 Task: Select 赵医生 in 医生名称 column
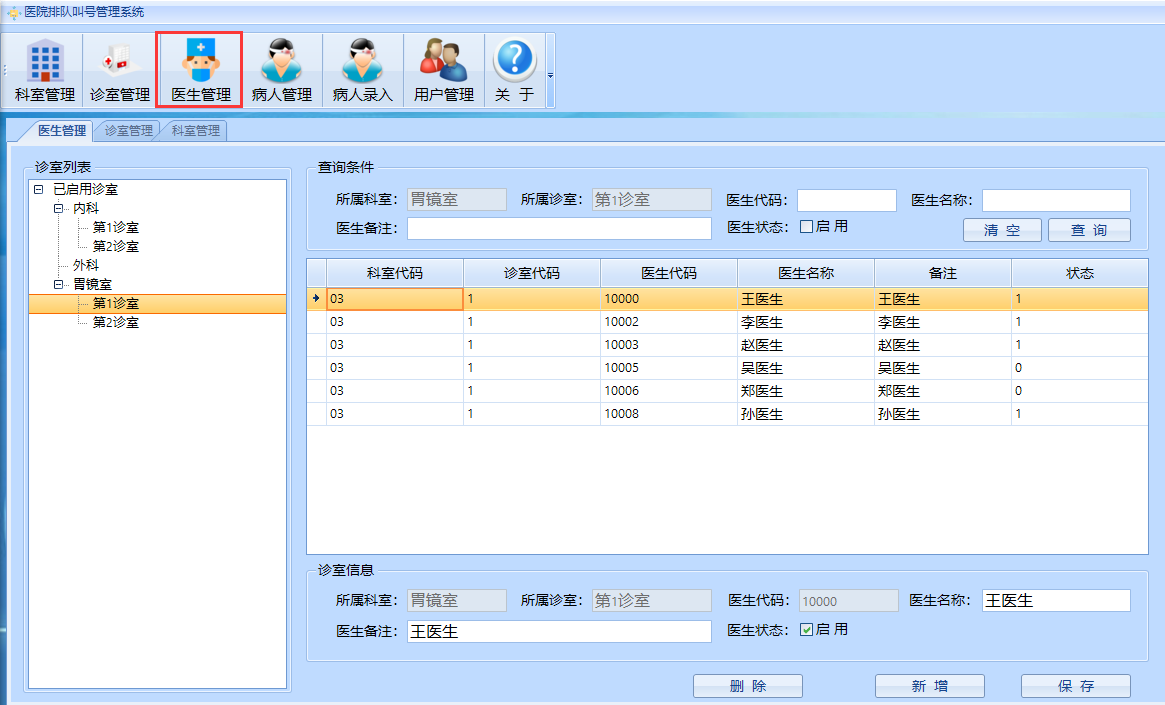click(806, 345)
